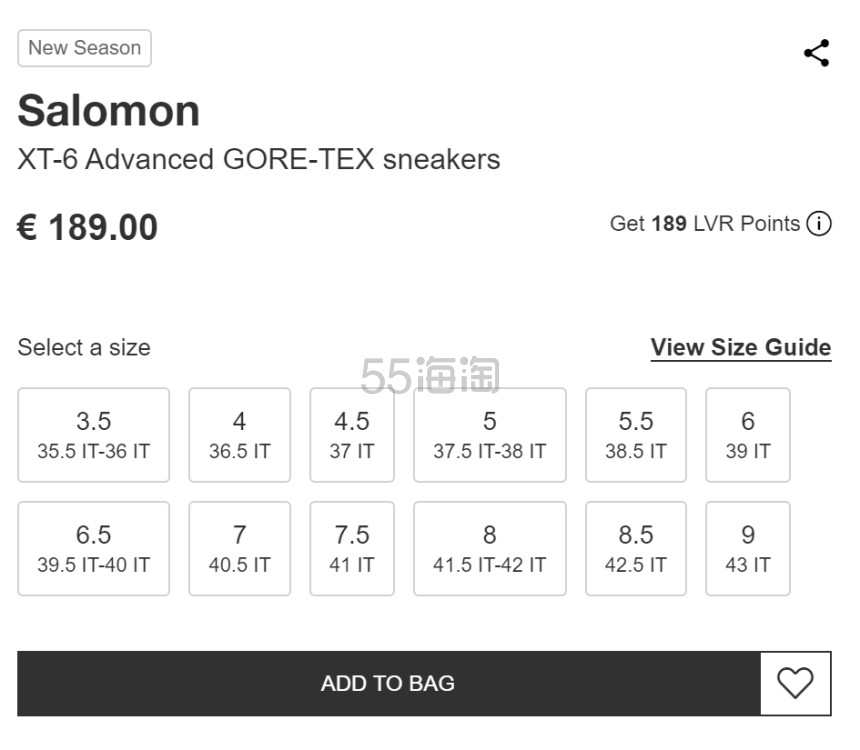Viewport: 860px width, 750px height.
Task: Click the Salomon brand name
Action: coord(108,110)
